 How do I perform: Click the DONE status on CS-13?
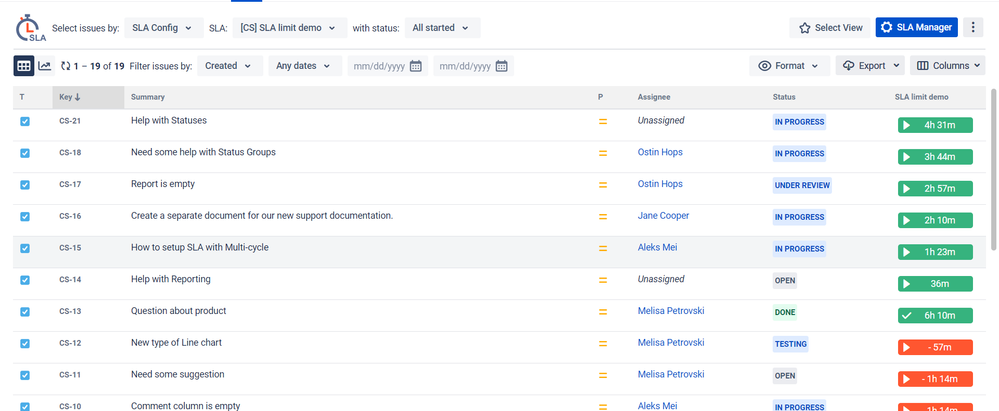785,312
